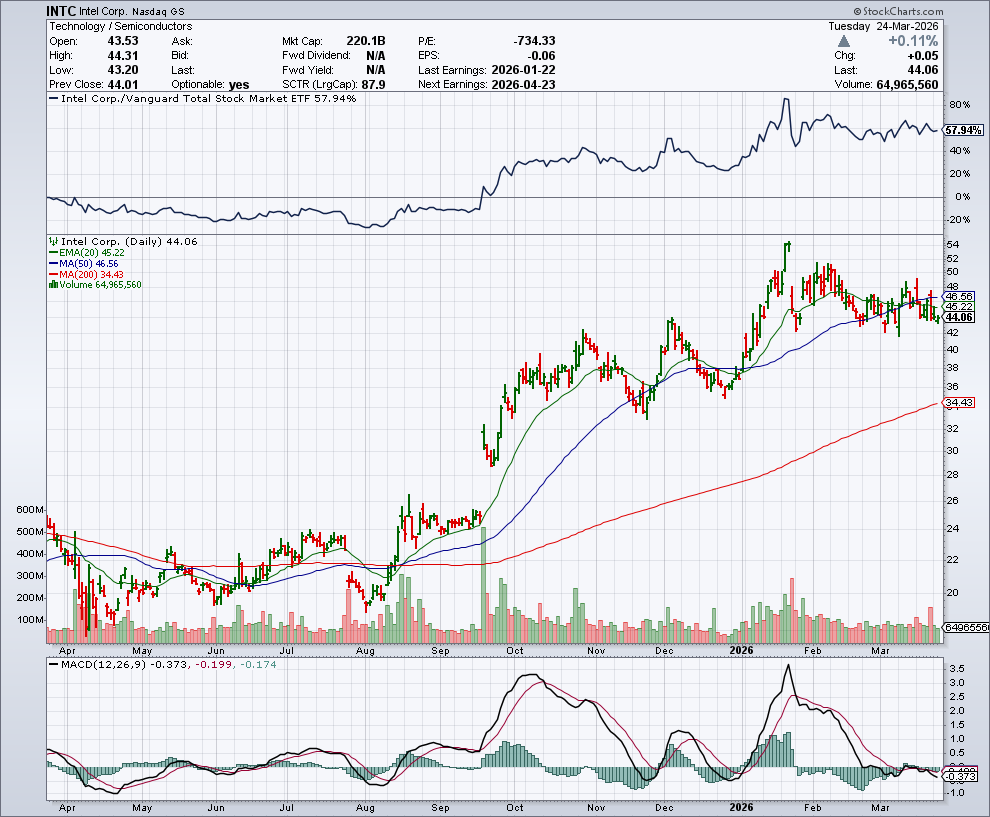Click the EPS value -0.06
The height and width of the screenshot is (817, 990).
pos(541,56)
